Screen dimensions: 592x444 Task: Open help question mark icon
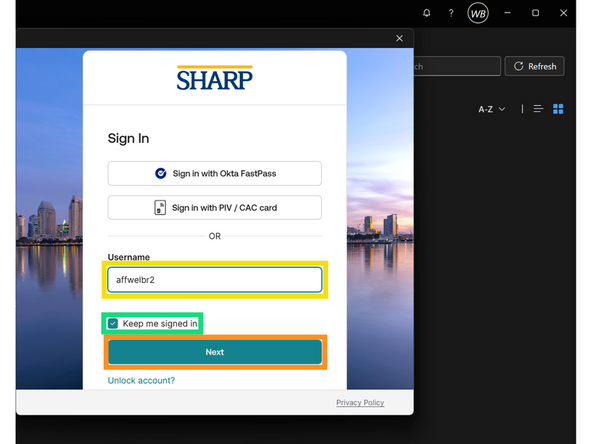pos(451,13)
